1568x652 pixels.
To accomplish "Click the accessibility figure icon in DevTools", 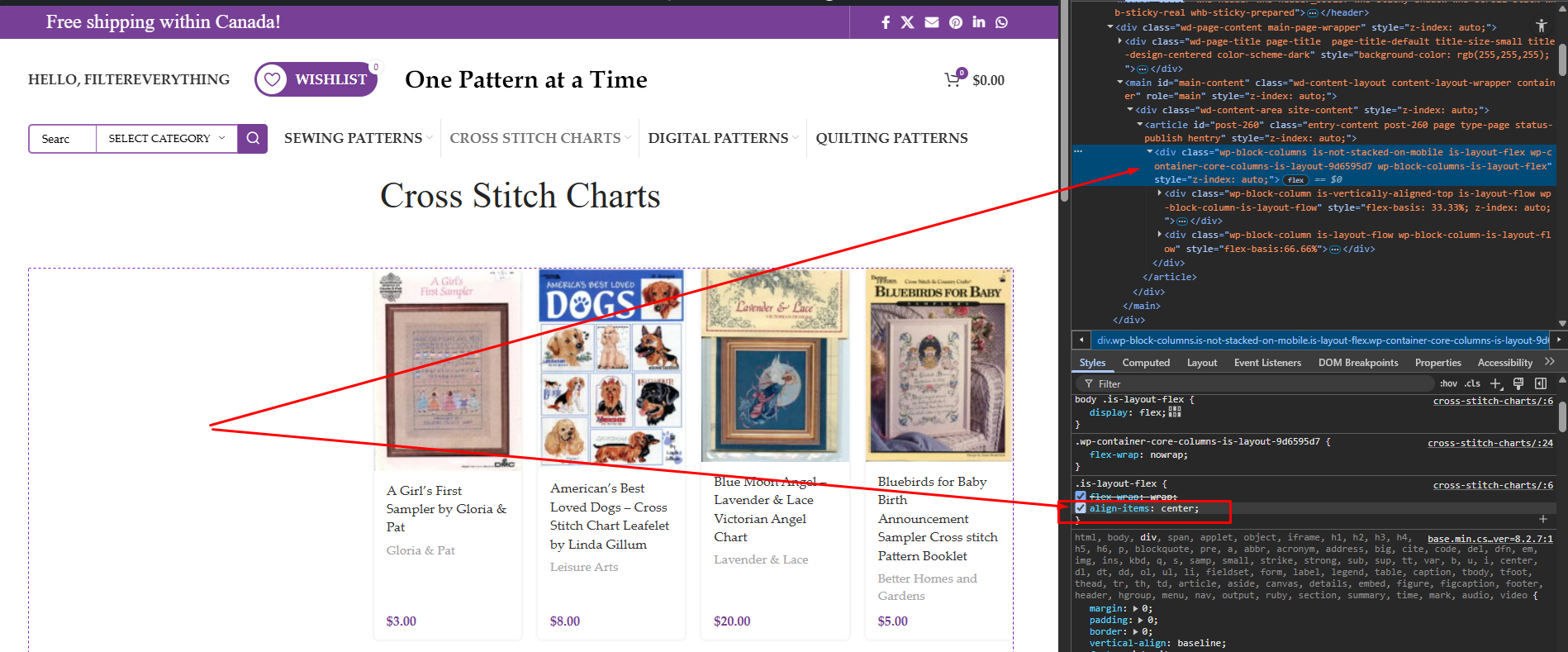I will point(1541,26).
